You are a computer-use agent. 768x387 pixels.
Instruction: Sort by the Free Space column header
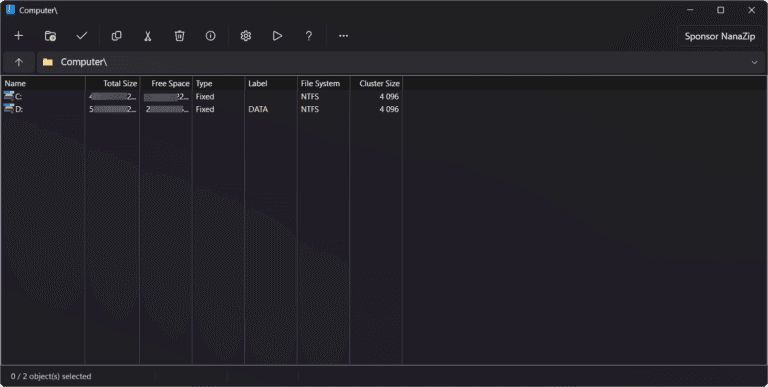[x=166, y=83]
